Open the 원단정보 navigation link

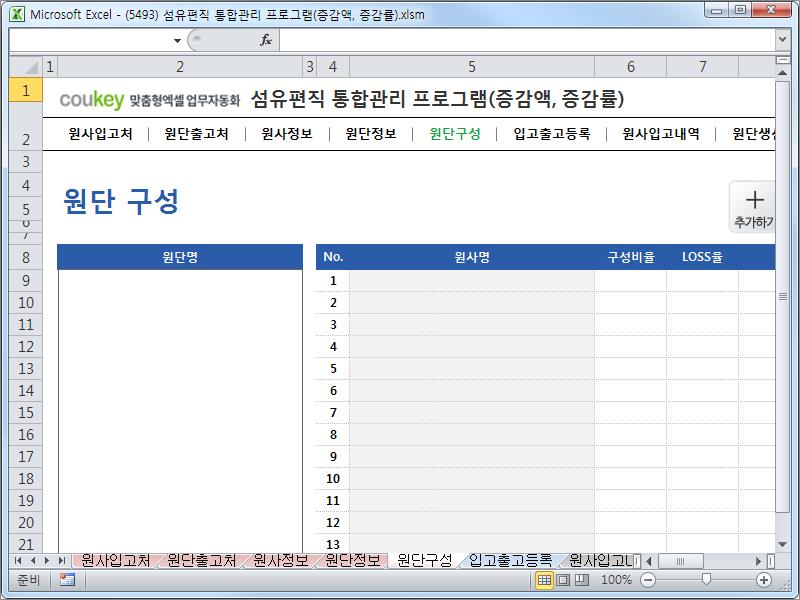pyautogui.click(x=371, y=134)
